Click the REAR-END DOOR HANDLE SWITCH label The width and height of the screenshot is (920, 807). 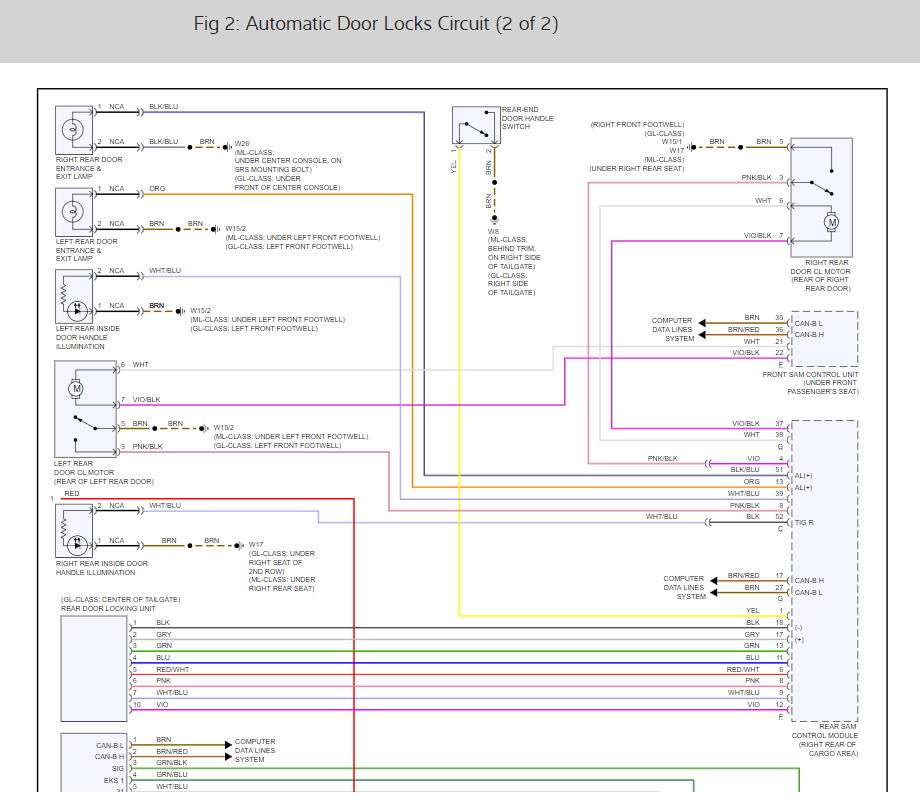click(x=527, y=118)
